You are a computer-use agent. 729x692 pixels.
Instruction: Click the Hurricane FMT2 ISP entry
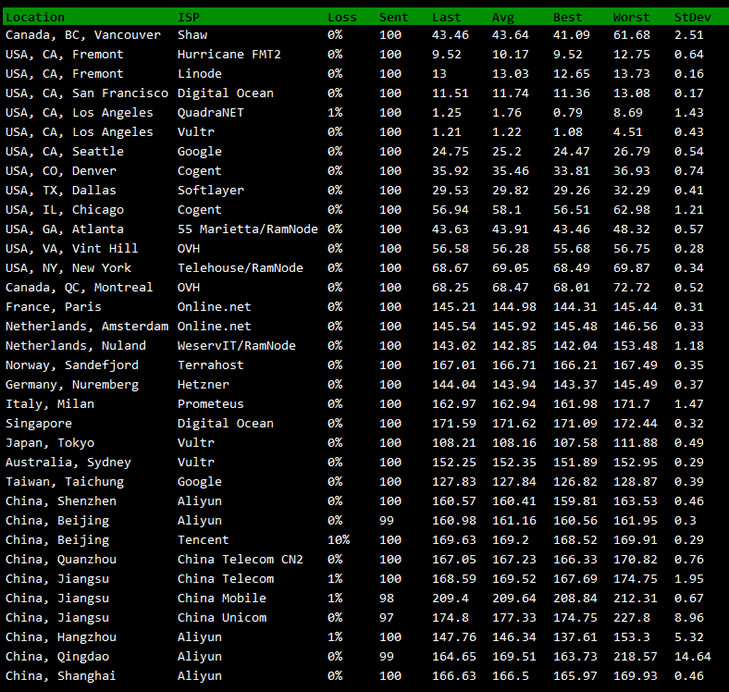229,54
